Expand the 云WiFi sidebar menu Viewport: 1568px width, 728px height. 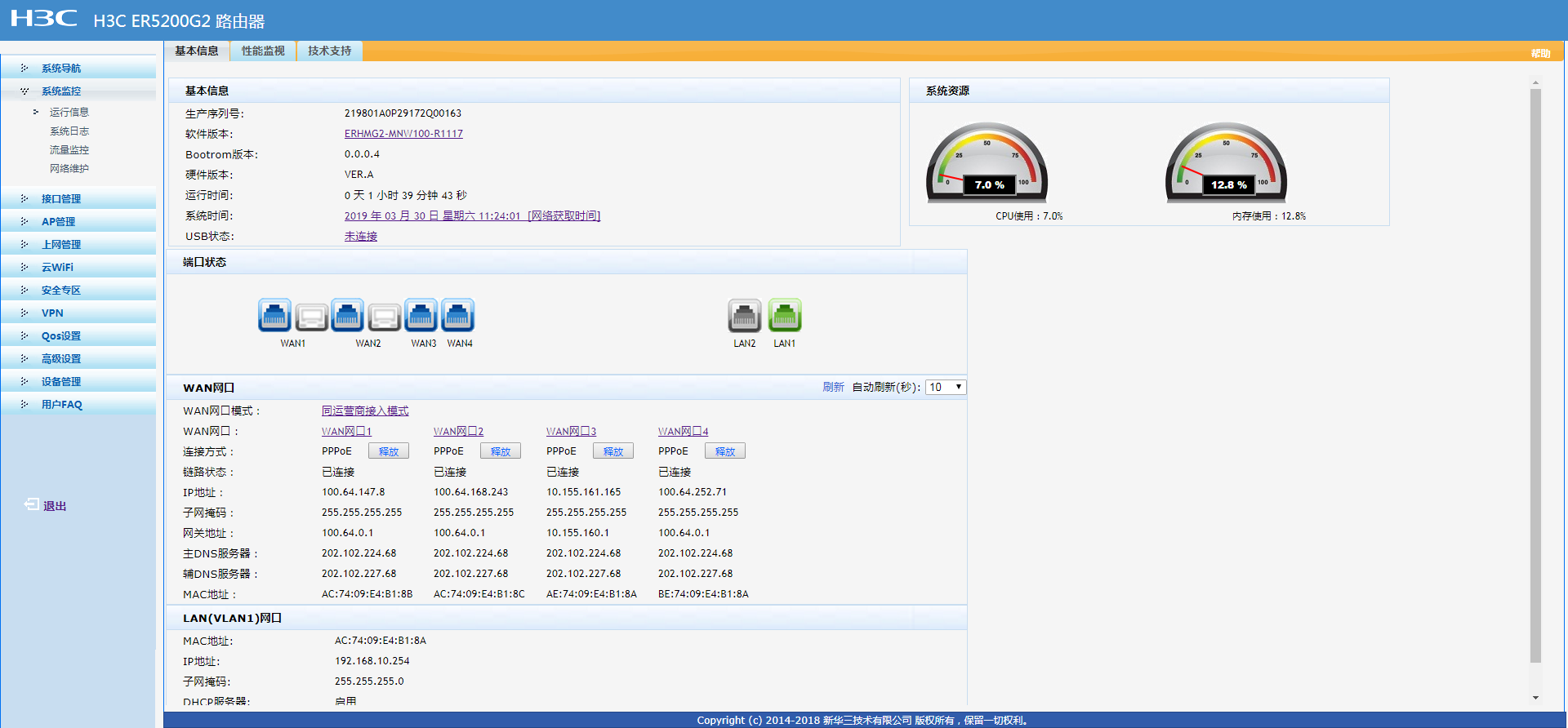coord(78,267)
